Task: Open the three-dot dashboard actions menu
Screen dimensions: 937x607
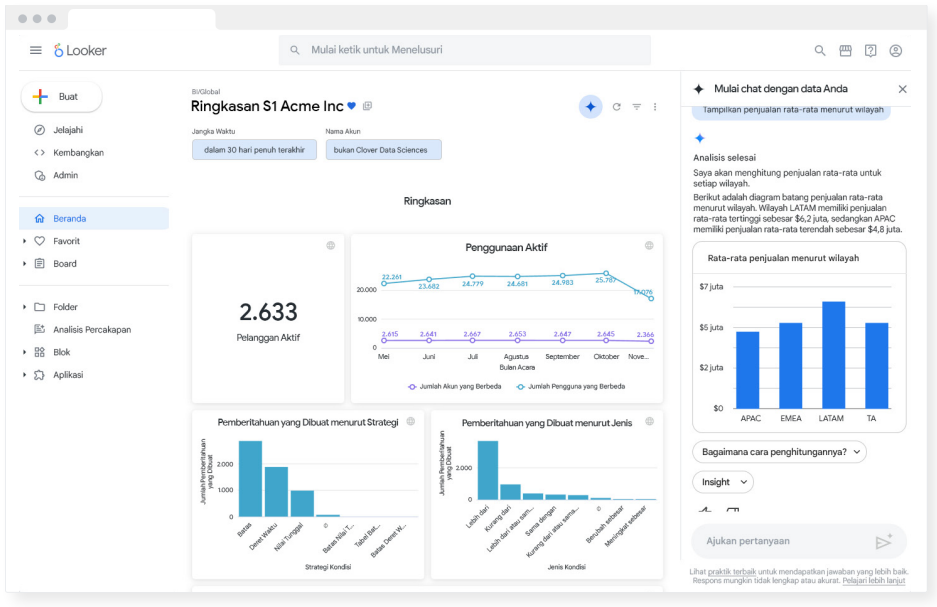Action: coord(655,107)
